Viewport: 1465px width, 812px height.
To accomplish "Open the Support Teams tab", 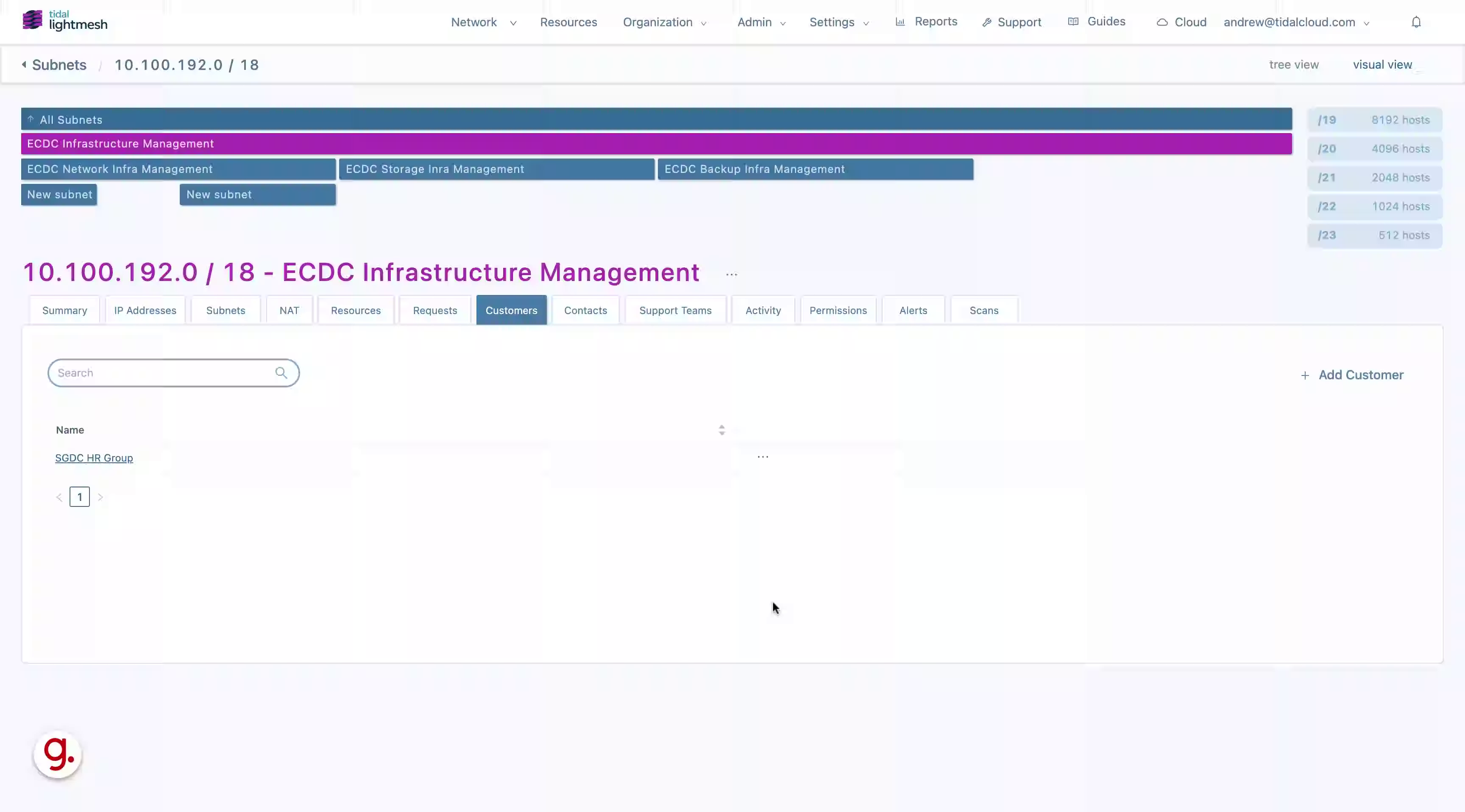I will (675, 311).
